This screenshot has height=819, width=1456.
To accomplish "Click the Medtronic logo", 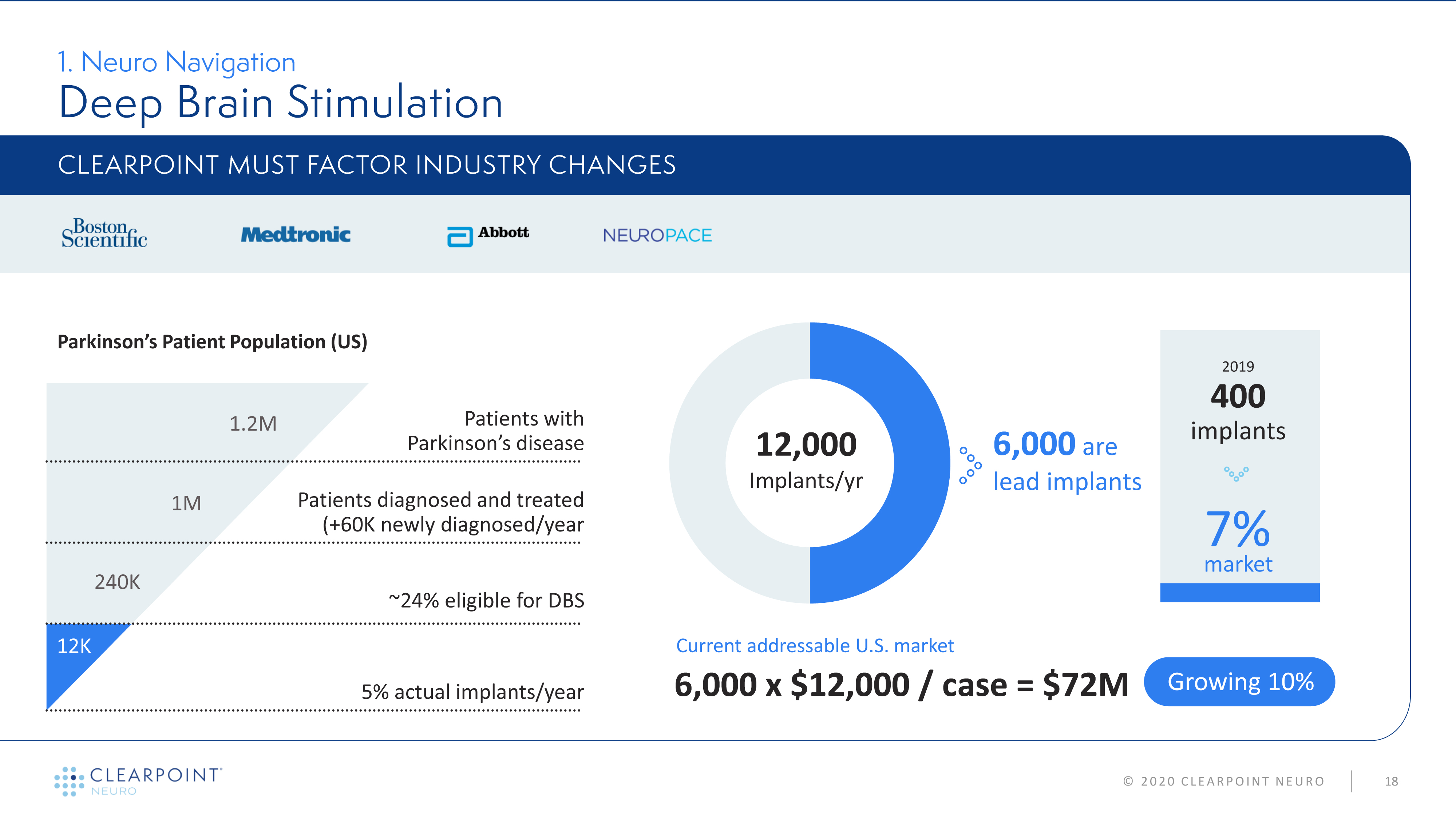I will coord(296,234).
